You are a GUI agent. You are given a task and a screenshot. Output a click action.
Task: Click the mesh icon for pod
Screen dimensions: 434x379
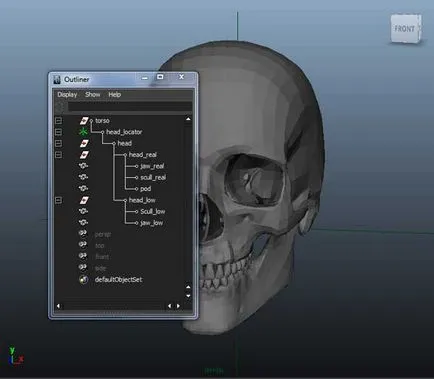83,188
